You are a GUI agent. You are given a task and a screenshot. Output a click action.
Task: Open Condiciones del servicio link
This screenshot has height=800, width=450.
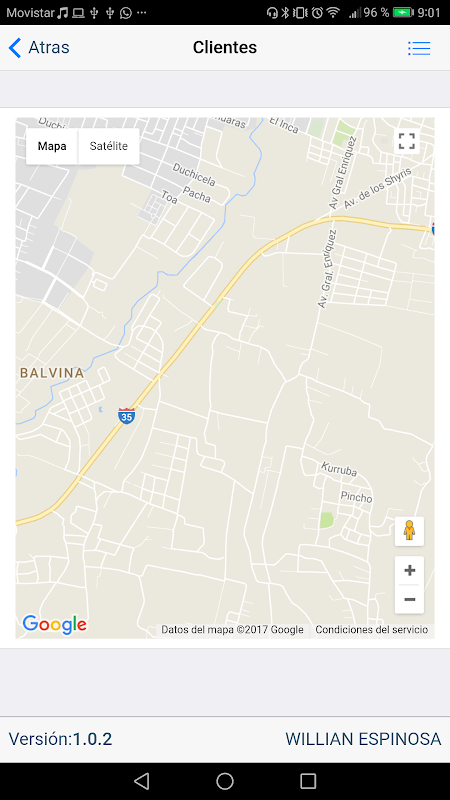[371, 630]
